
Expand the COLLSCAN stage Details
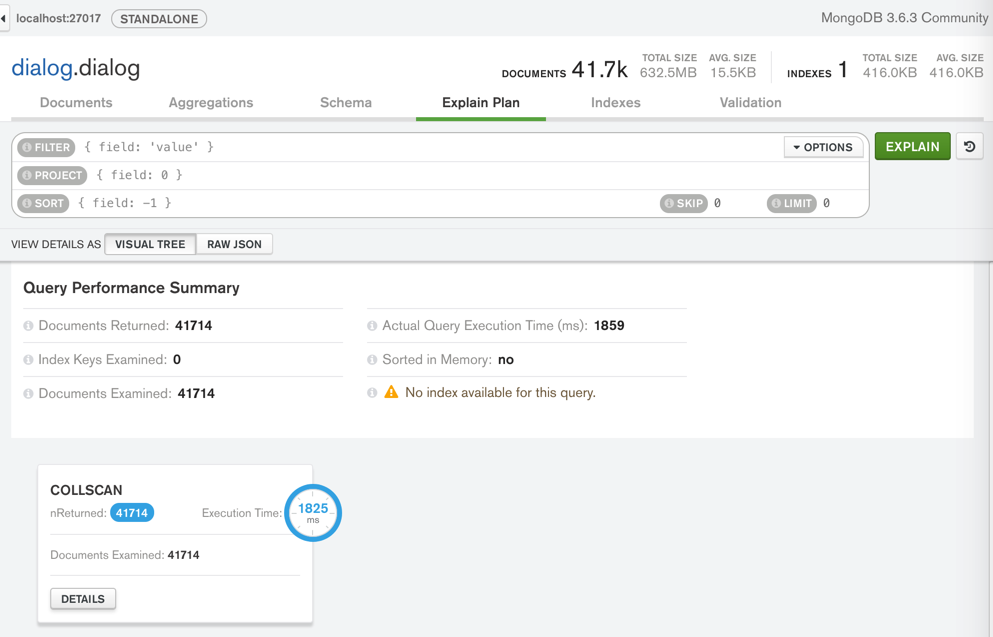pos(83,599)
